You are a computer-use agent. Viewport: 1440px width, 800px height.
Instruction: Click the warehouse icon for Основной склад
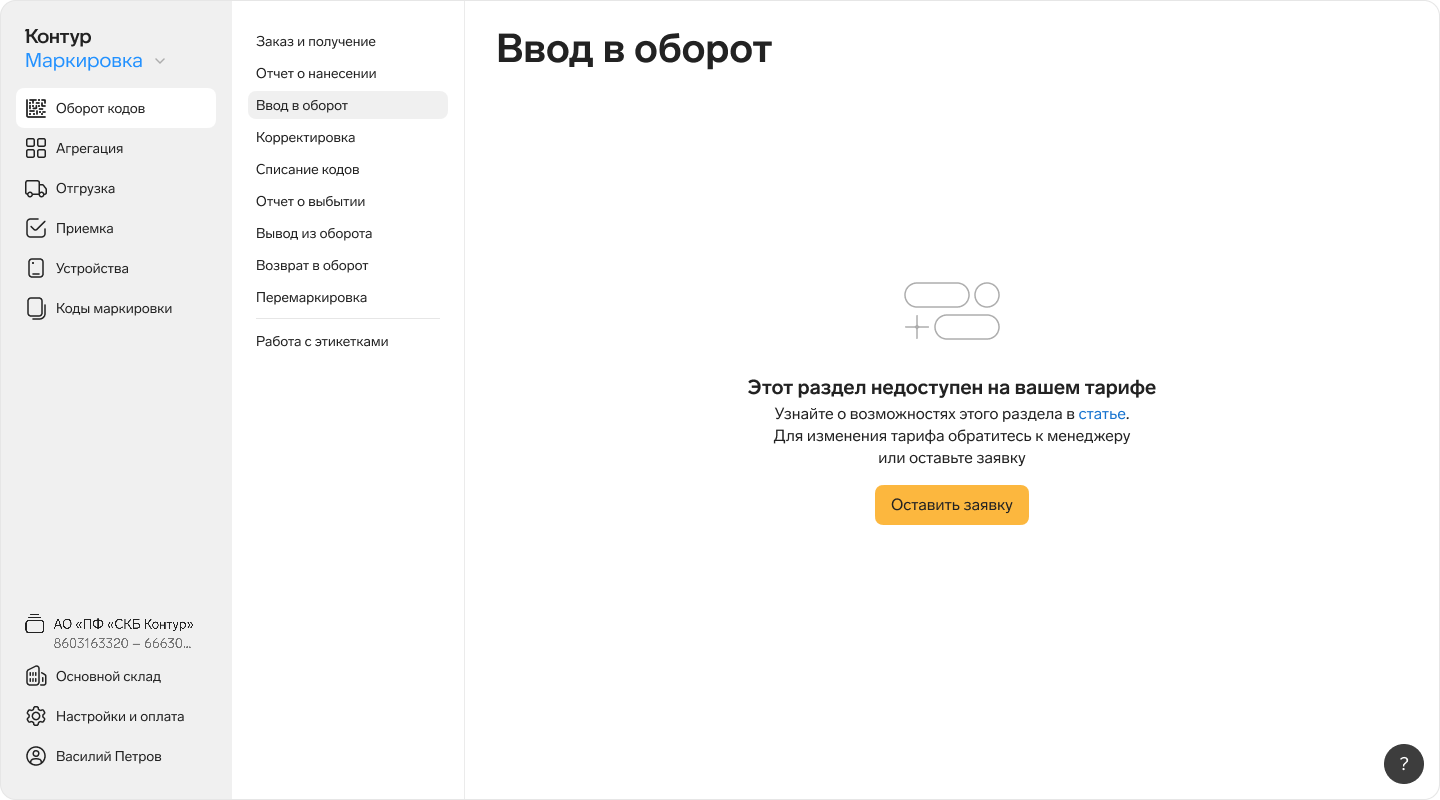pos(36,676)
